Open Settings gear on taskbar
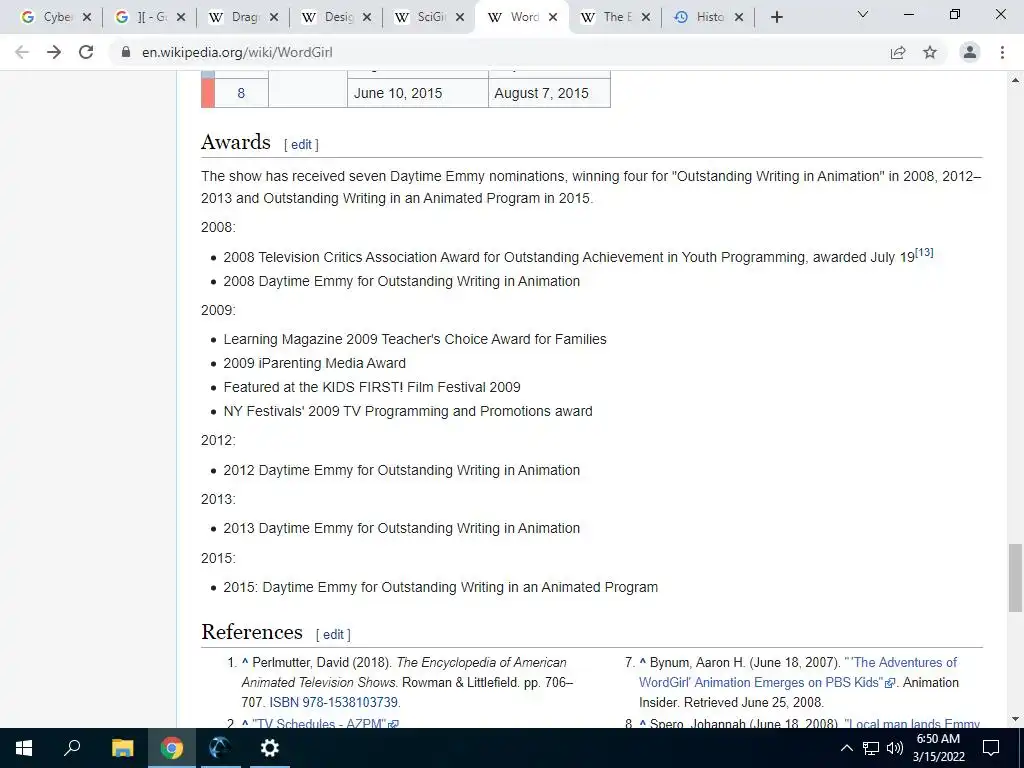Viewport: 1024px width, 768px height. [x=269, y=748]
